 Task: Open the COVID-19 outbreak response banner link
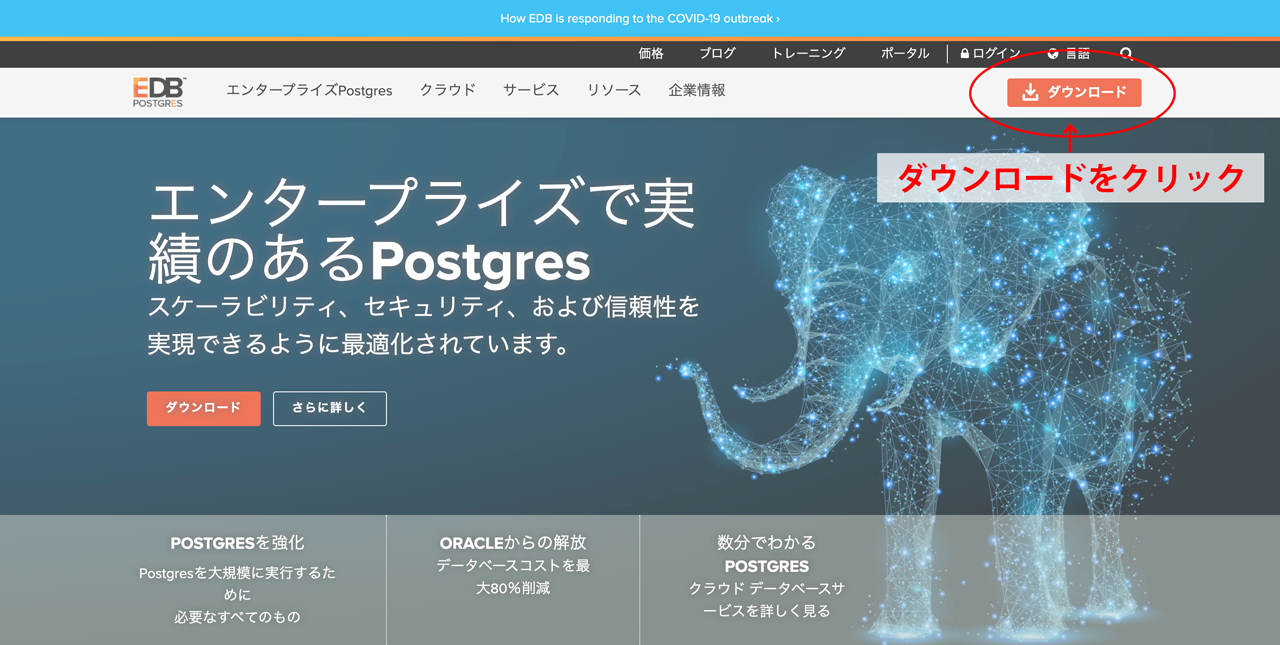[640, 18]
